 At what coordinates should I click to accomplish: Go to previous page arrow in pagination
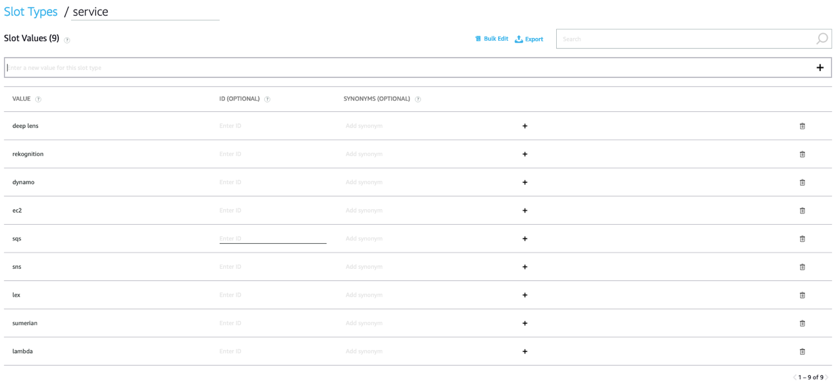[x=795, y=377]
